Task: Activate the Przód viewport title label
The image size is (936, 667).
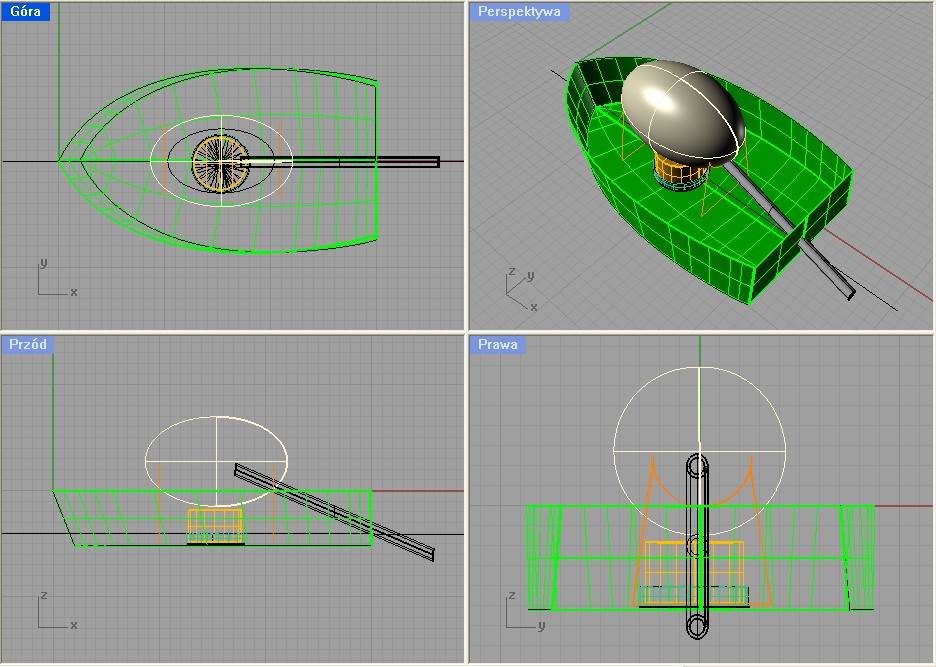Action: [x=27, y=345]
